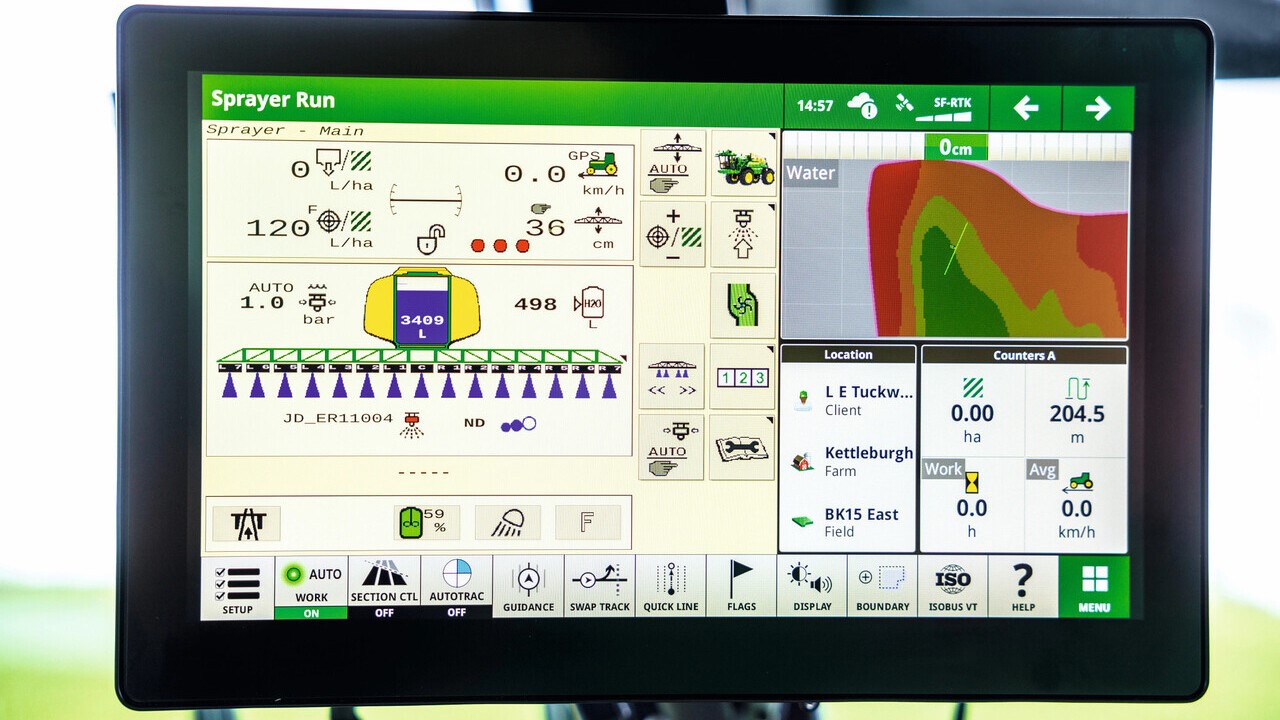Image resolution: width=1280 pixels, height=720 pixels.
Task: Open the Boundary tool
Action: pyautogui.click(x=882, y=588)
